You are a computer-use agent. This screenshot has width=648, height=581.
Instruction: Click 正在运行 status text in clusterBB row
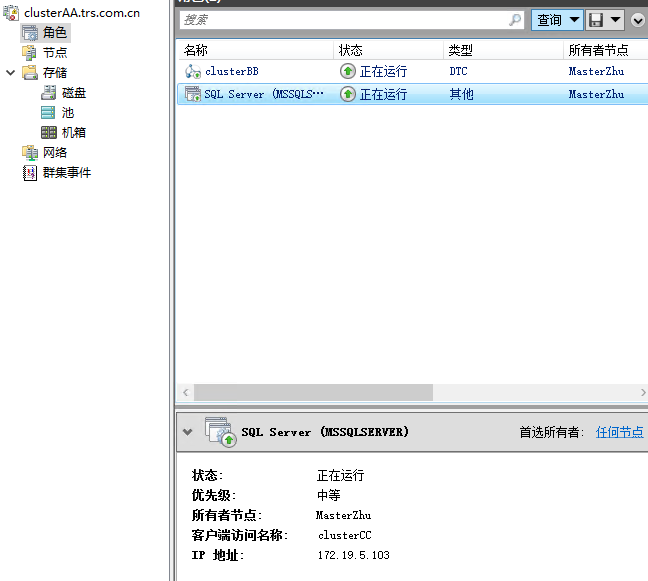click(384, 71)
